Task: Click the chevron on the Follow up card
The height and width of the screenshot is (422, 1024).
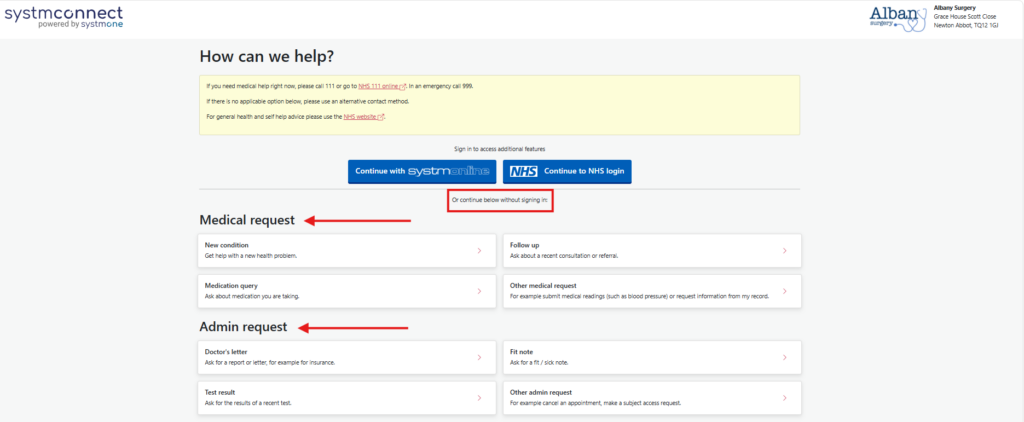Action: click(784, 251)
